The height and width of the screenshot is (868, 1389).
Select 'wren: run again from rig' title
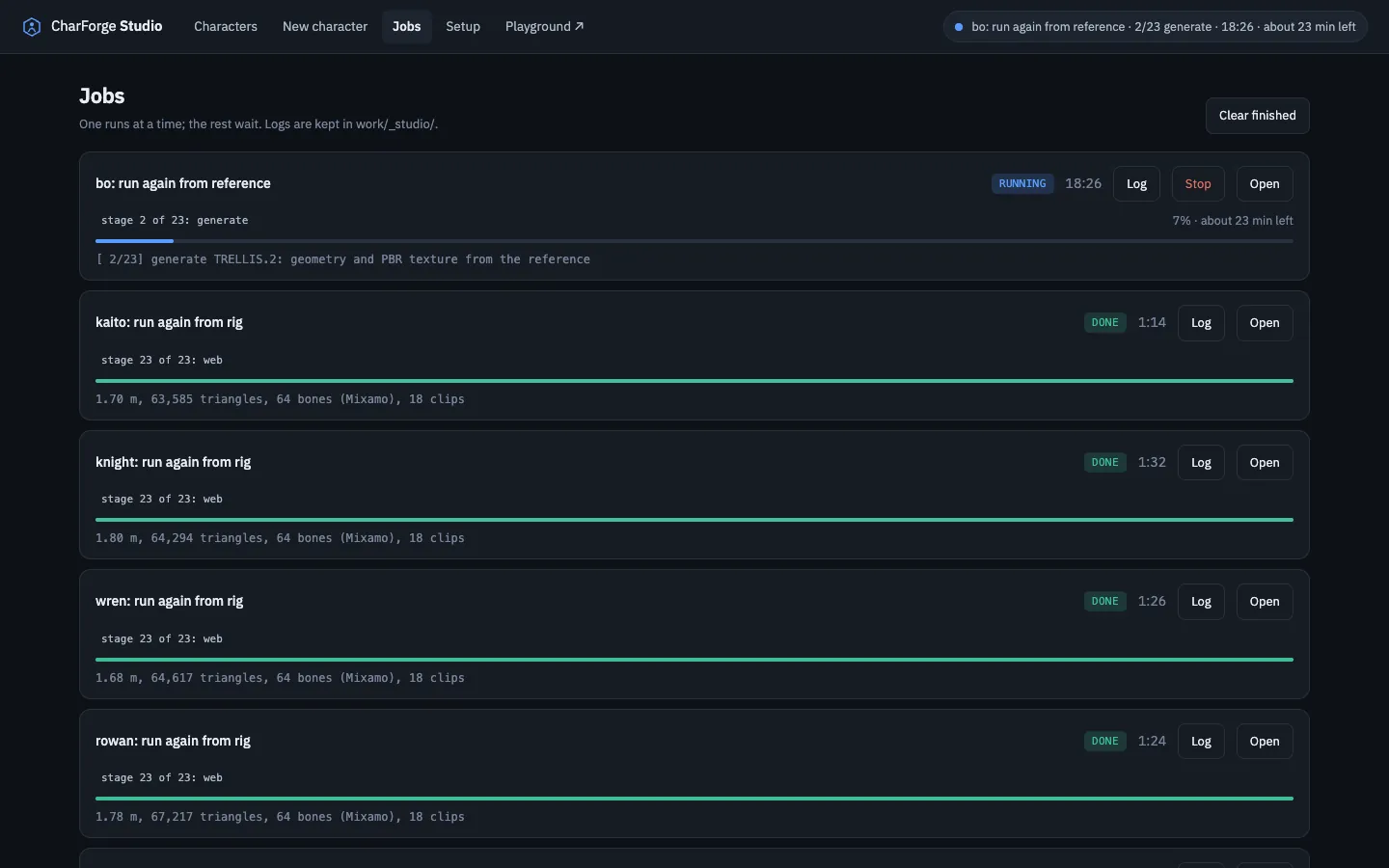coord(169,601)
